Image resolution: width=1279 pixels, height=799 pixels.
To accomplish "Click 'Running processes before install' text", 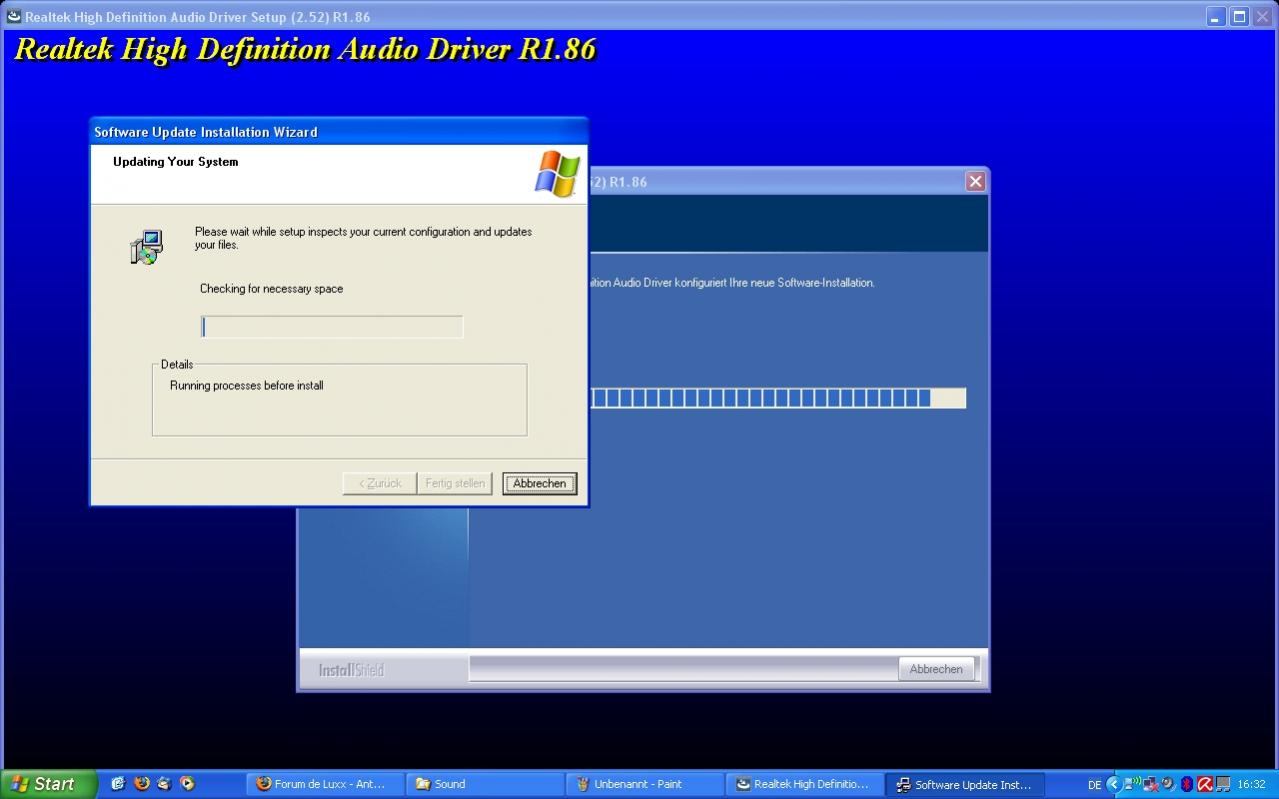I will [x=246, y=385].
